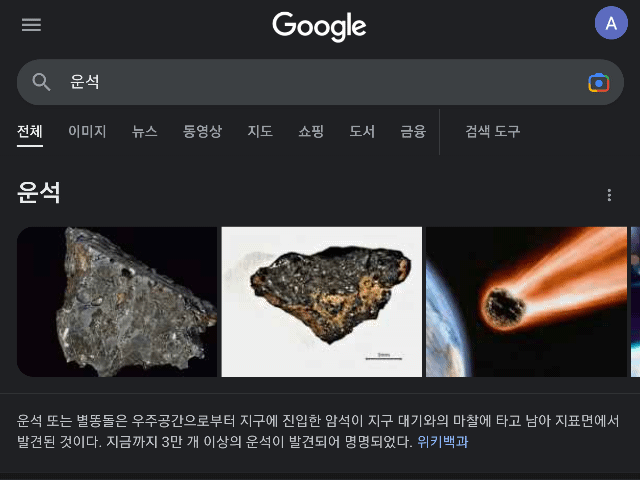The width and height of the screenshot is (640, 480).
Task: Focus the search field containing 운석
Action: pyautogui.click(x=320, y=82)
